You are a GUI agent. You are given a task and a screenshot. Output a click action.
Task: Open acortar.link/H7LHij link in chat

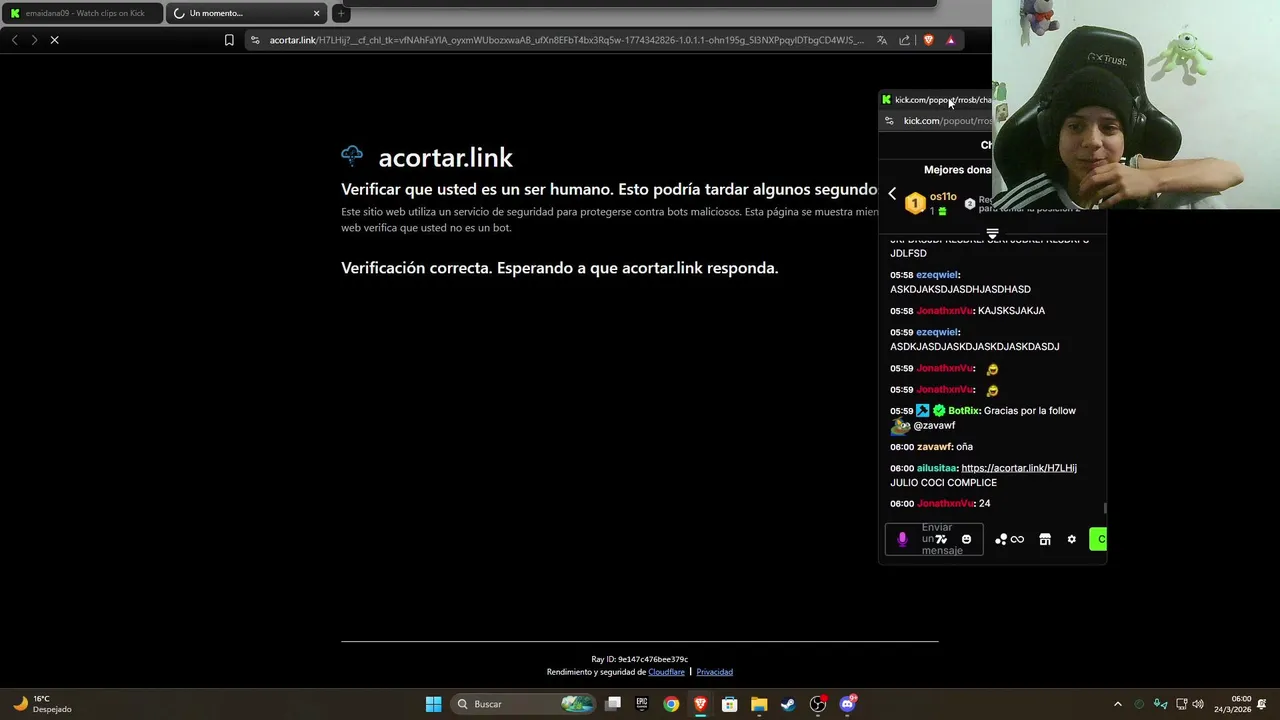(x=1019, y=468)
